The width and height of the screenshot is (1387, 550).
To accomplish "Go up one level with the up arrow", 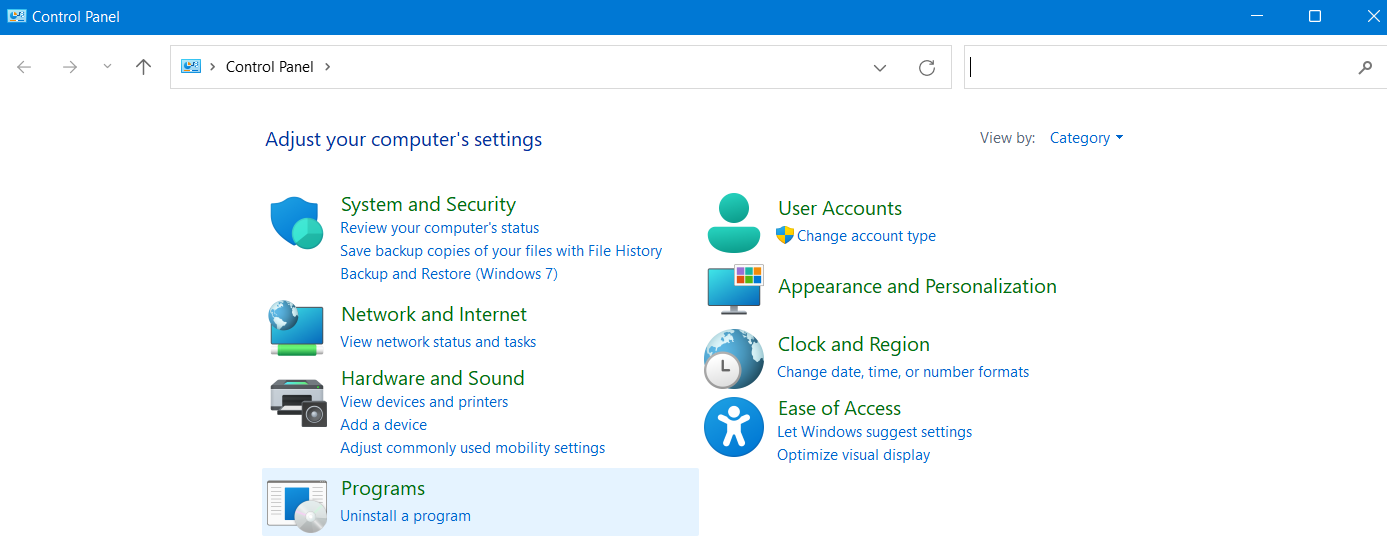I will coord(143,67).
